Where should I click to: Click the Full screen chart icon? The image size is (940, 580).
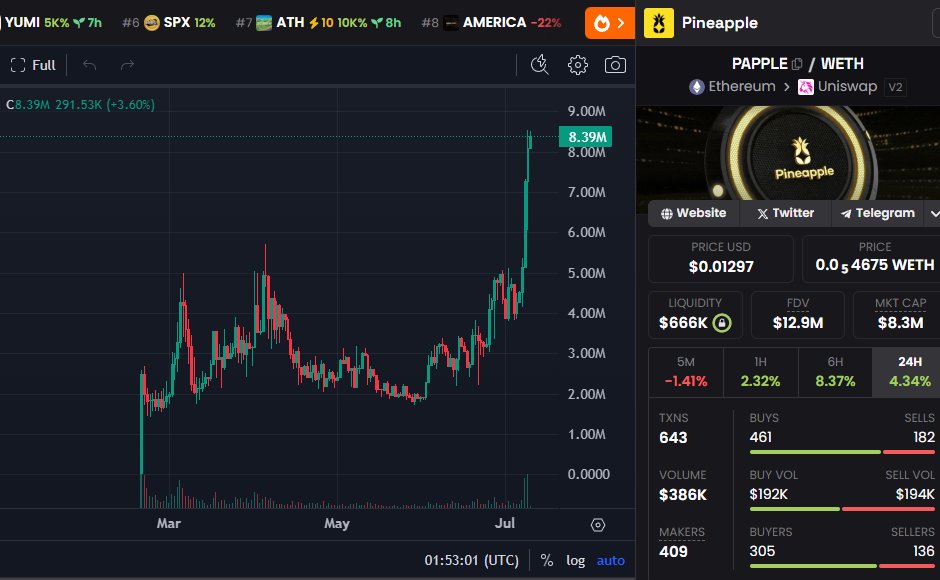pyautogui.click(x=18, y=65)
